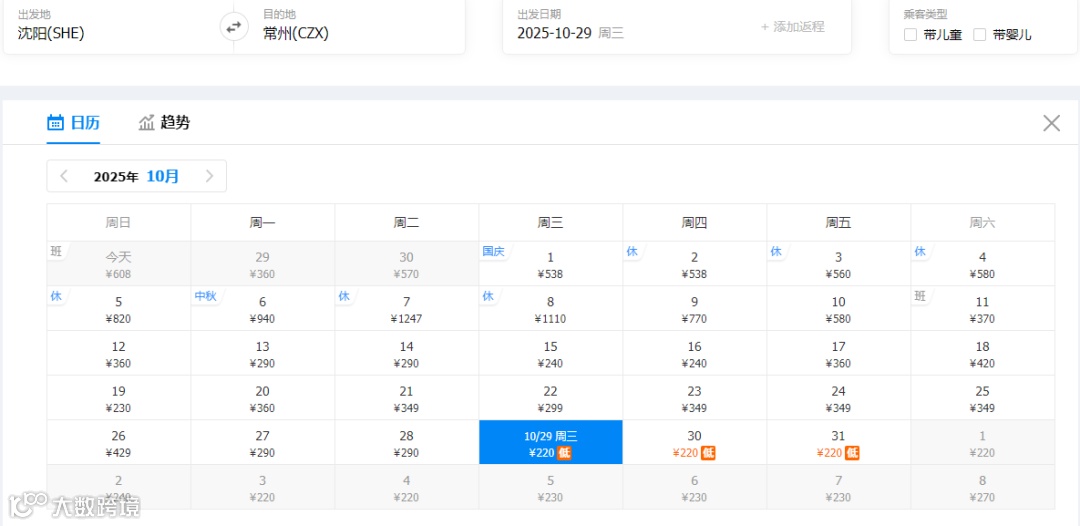Select October 25 priced ¥349
This screenshot has width=1080, height=526.
983,398
